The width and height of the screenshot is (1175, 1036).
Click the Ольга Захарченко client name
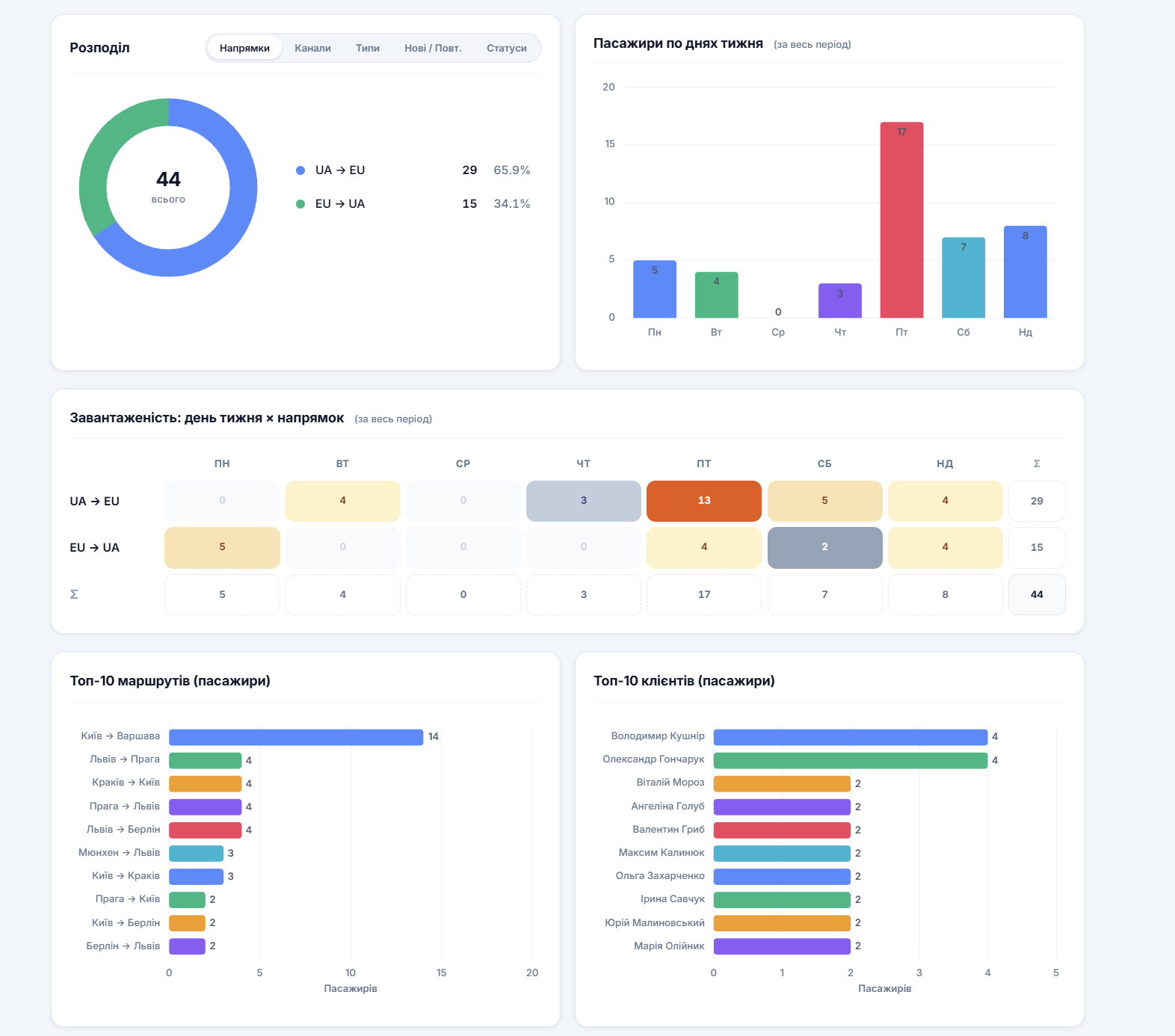[x=660, y=876]
